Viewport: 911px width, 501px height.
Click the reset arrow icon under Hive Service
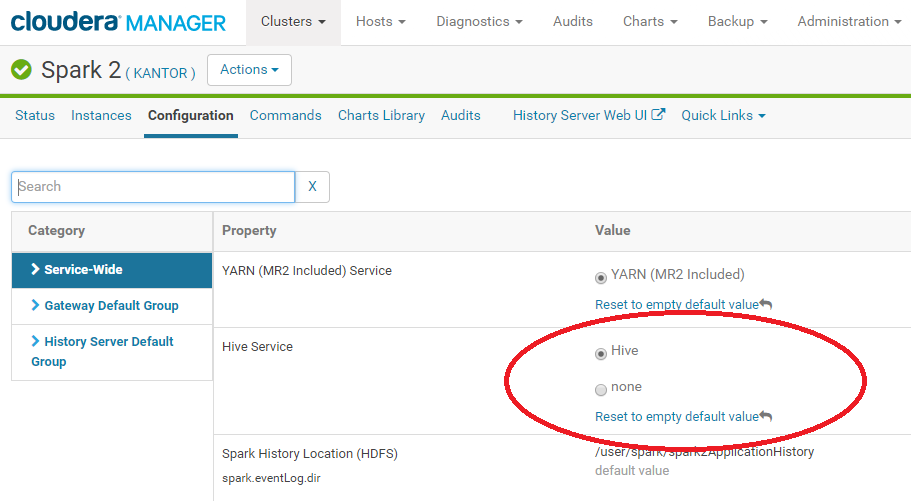[766, 416]
